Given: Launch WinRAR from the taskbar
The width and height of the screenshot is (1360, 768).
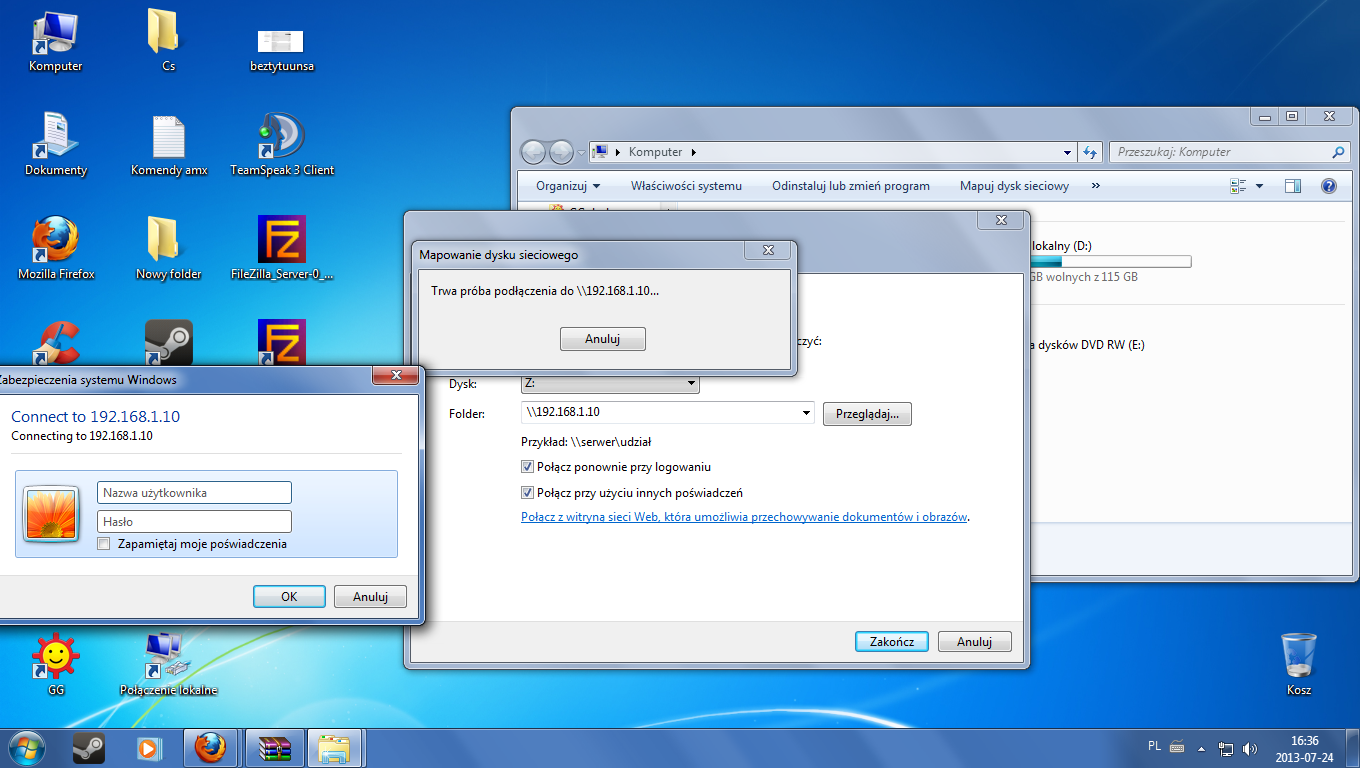Looking at the screenshot, I should click(x=273, y=747).
